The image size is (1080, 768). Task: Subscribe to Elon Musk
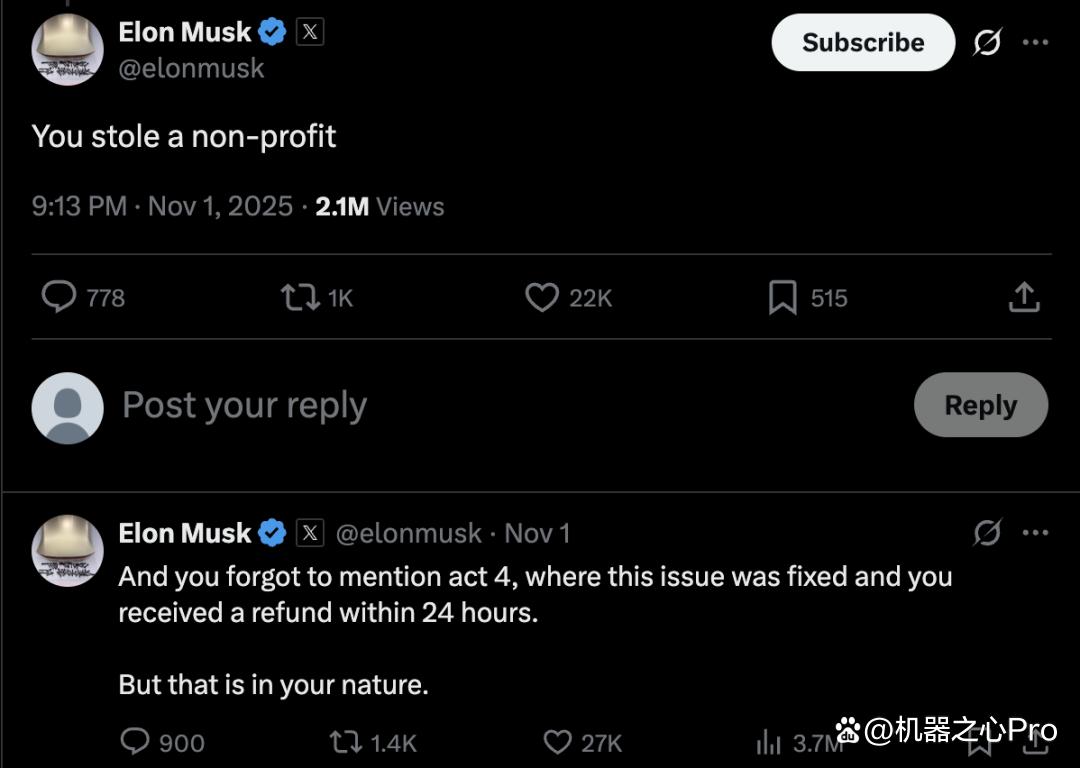click(863, 43)
